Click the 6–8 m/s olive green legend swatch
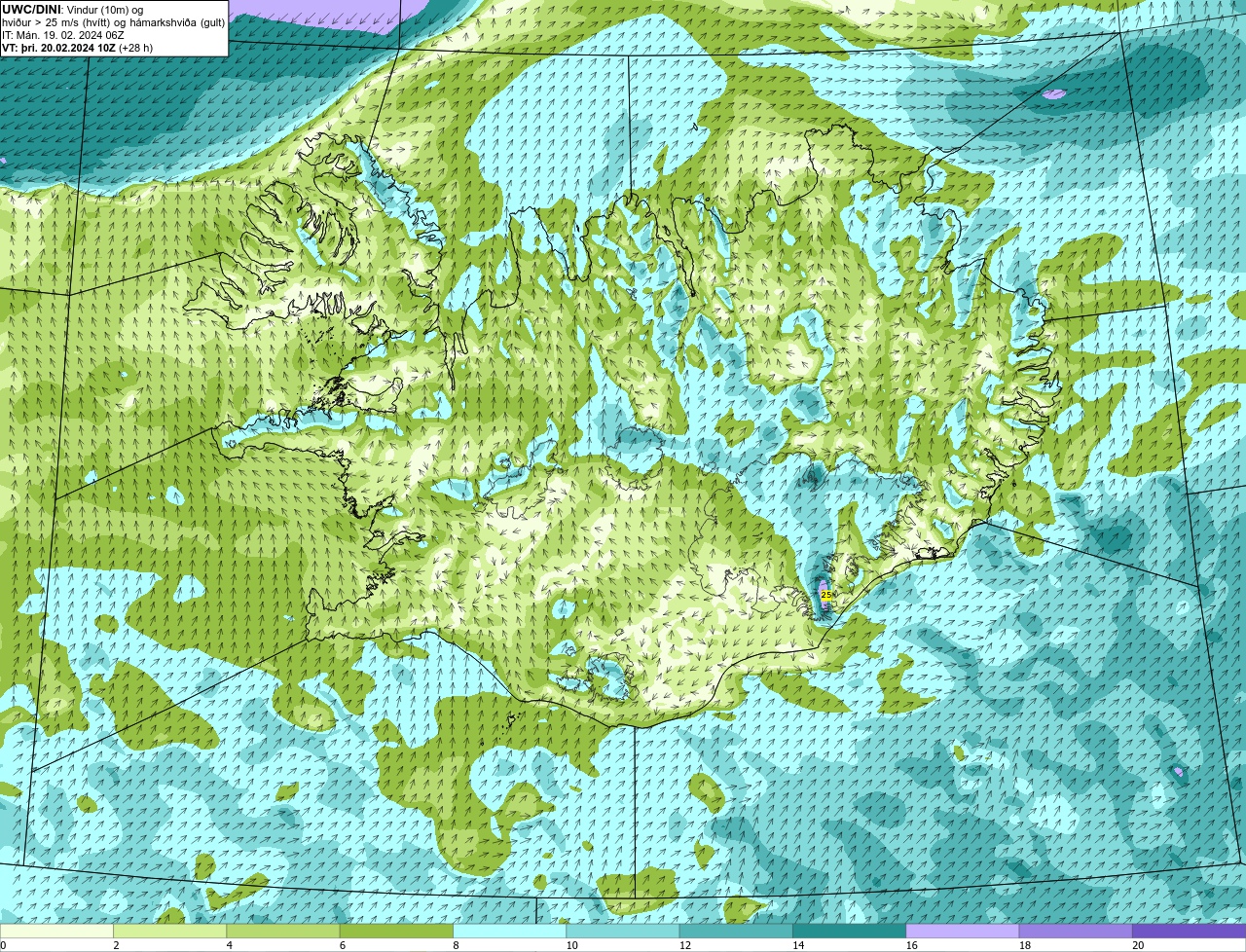The width and height of the screenshot is (1246, 952). click(396, 931)
